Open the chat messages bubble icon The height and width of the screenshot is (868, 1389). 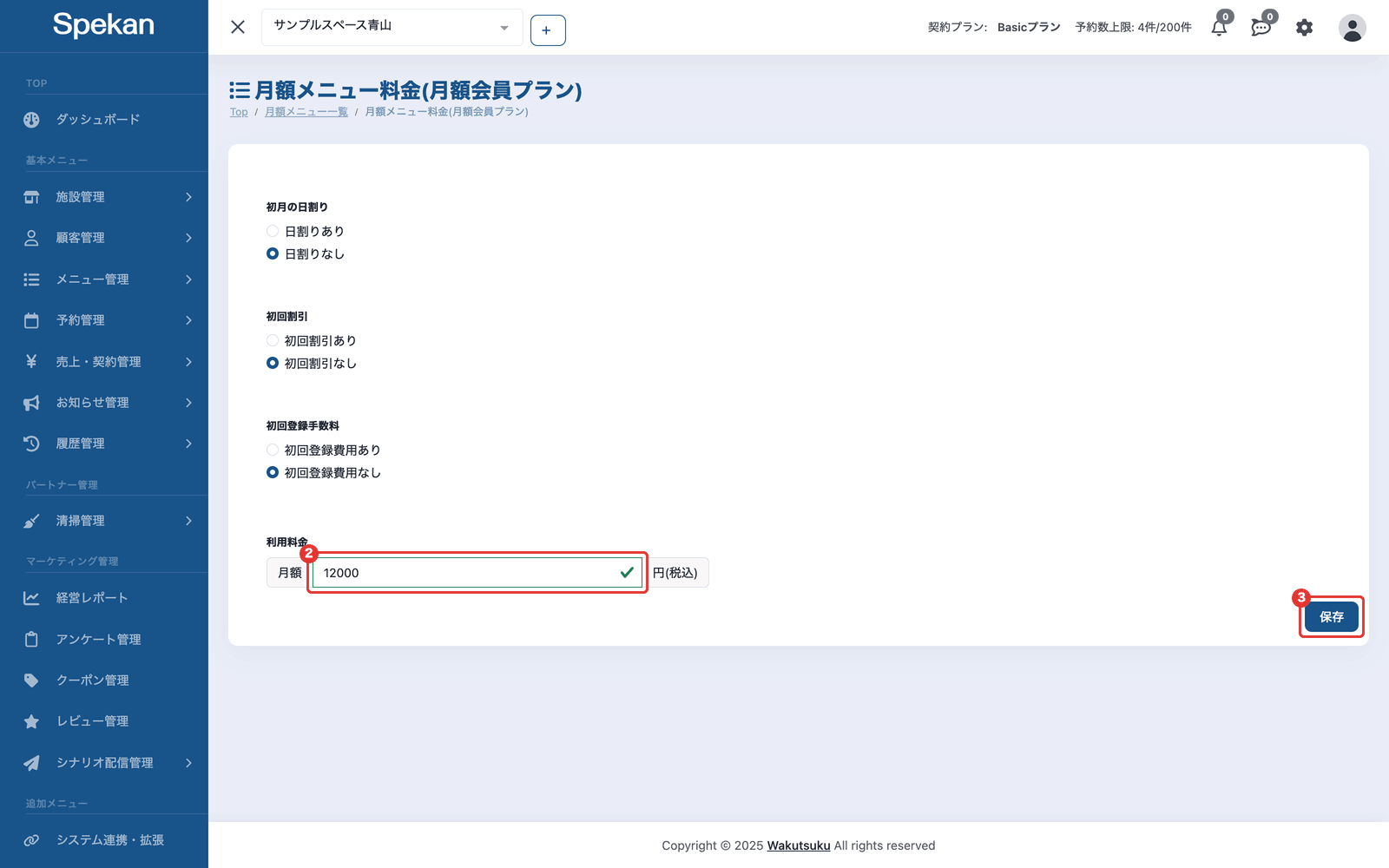(x=1261, y=28)
